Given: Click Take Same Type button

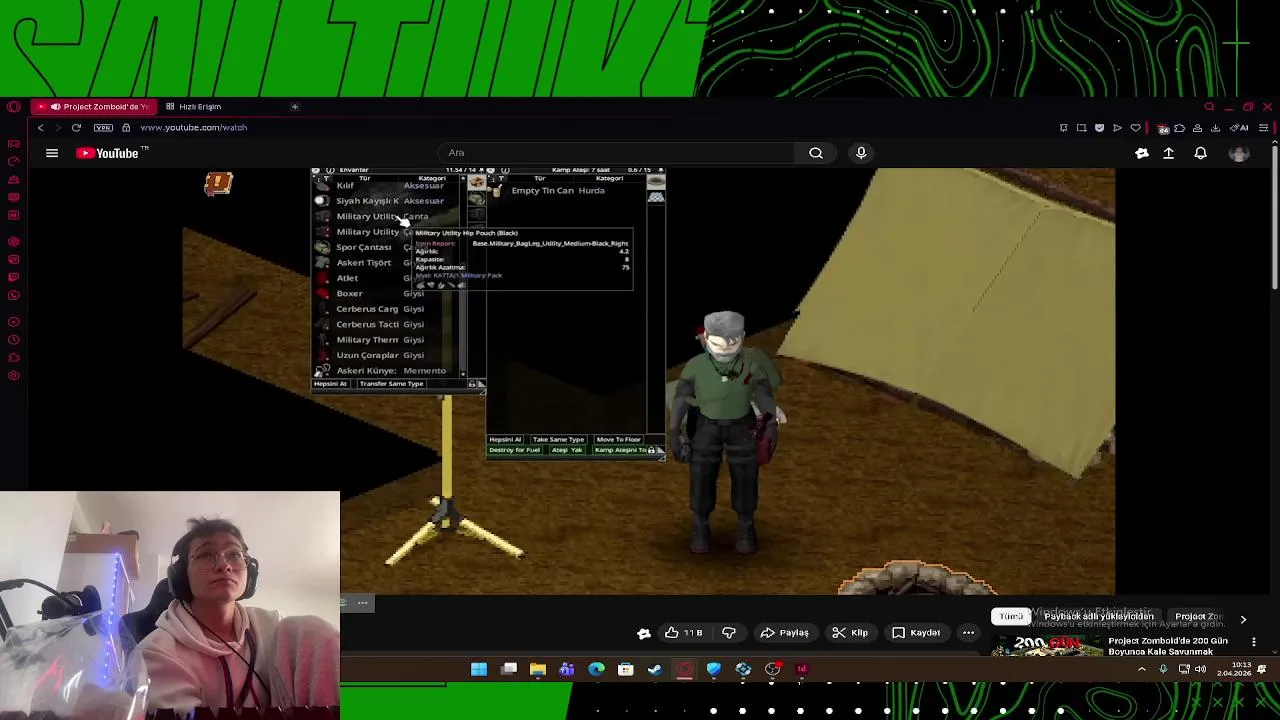Looking at the screenshot, I should [558, 440].
